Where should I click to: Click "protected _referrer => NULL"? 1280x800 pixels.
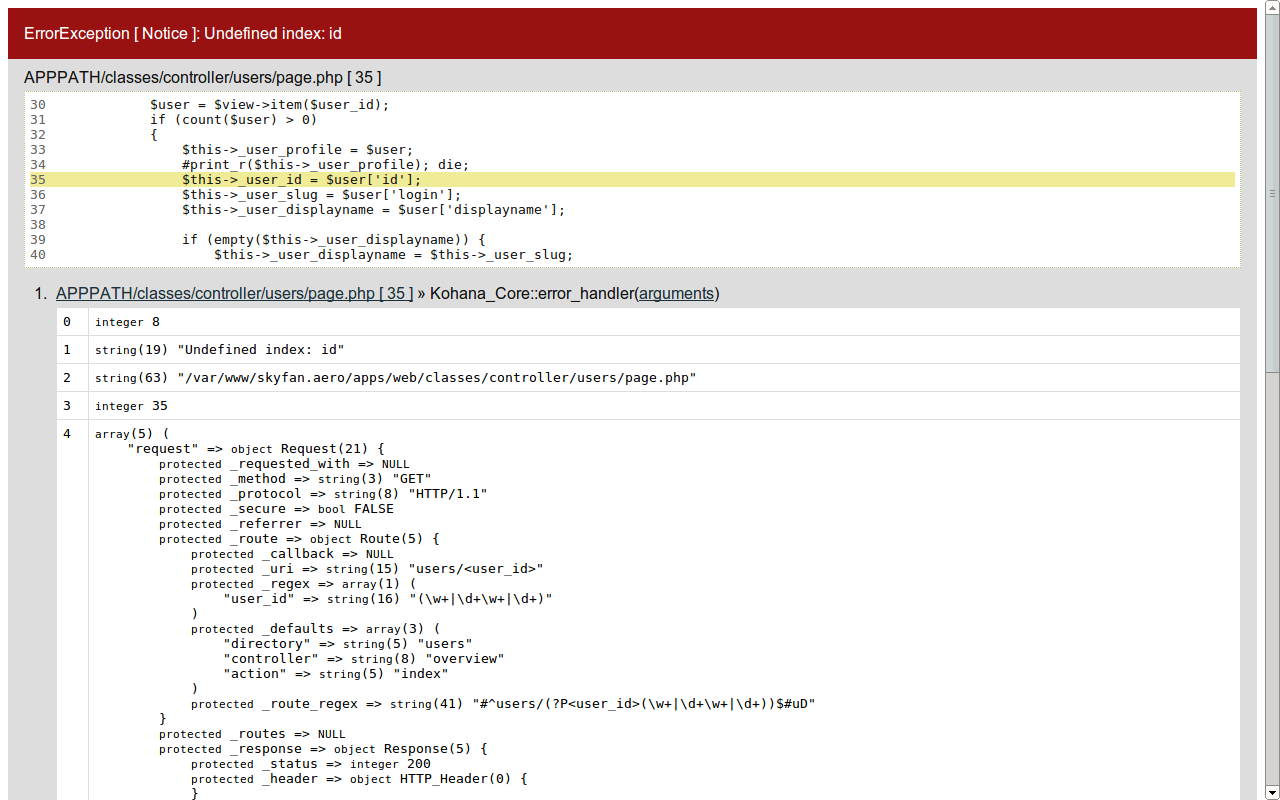coord(260,524)
